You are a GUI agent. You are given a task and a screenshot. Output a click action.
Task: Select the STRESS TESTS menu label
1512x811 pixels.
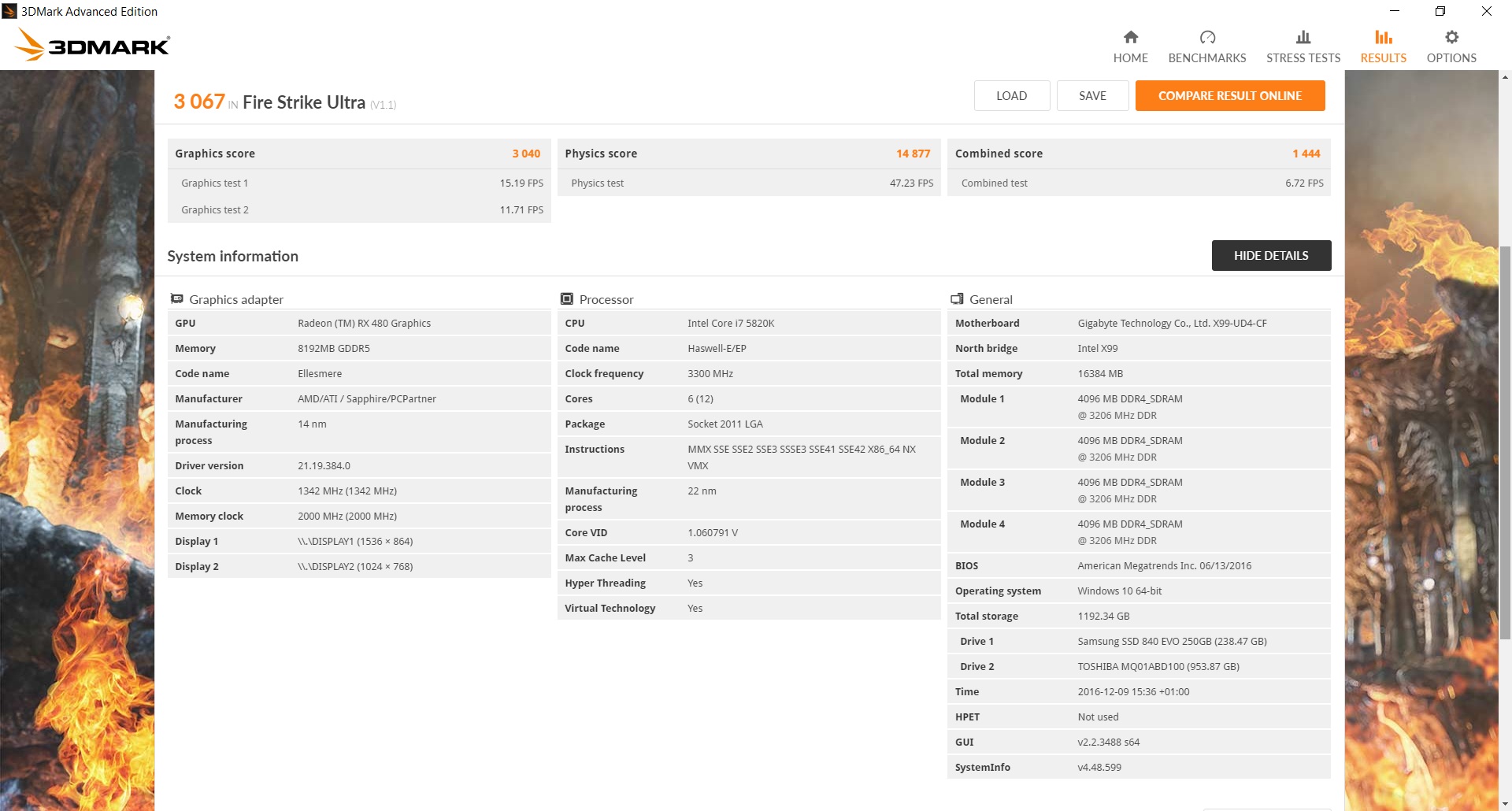(x=1303, y=58)
